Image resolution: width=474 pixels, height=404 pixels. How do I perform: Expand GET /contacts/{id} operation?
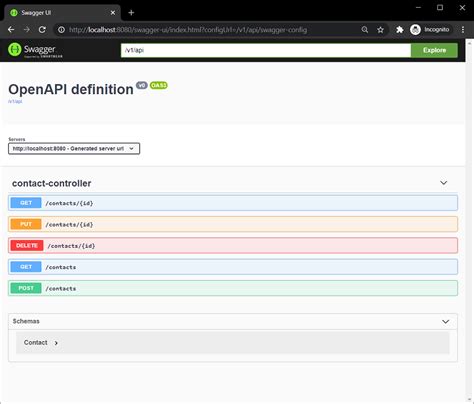(233, 203)
